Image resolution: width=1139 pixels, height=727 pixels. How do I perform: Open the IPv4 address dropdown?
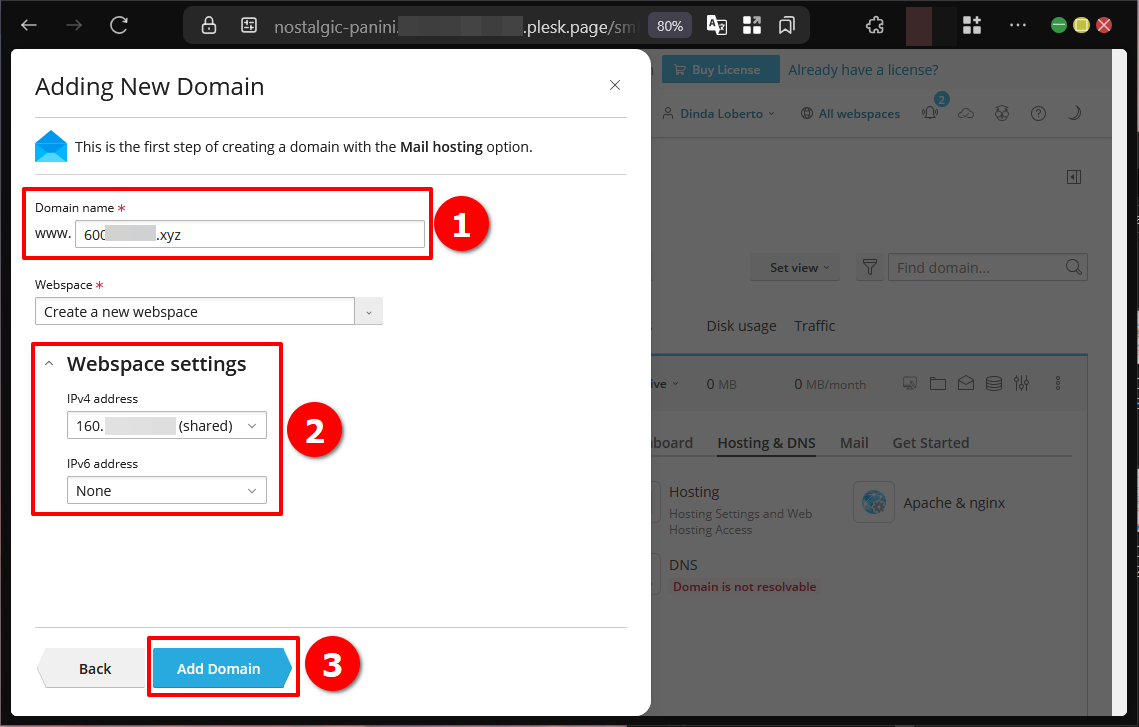[166, 426]
